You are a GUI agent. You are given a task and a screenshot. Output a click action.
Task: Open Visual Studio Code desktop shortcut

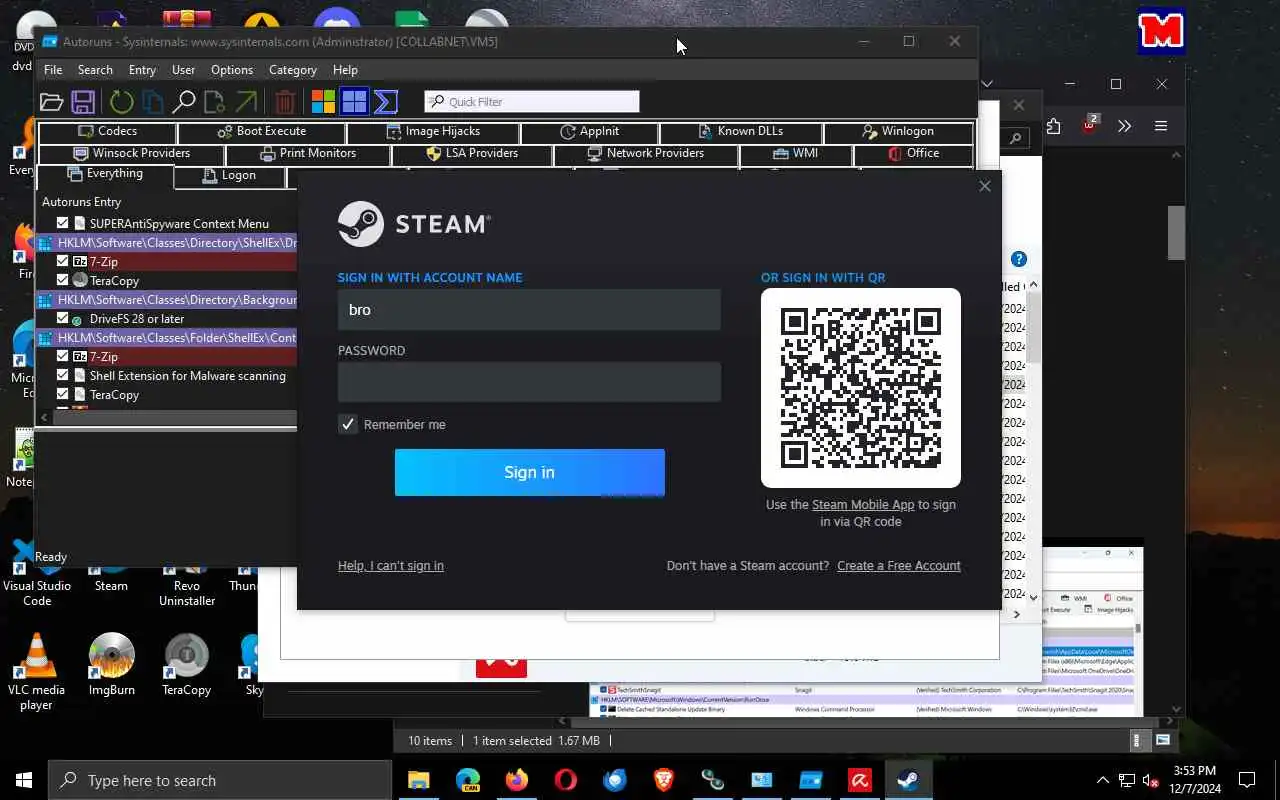(37, 575)
